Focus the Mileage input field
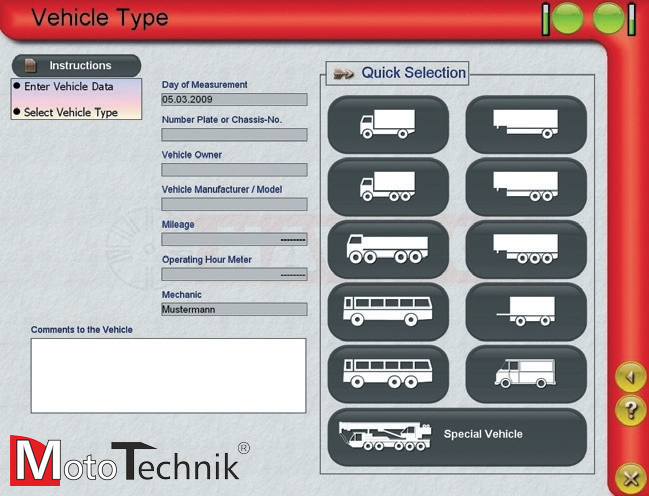The width and height of the screenshot is (649, 496). 234,239
